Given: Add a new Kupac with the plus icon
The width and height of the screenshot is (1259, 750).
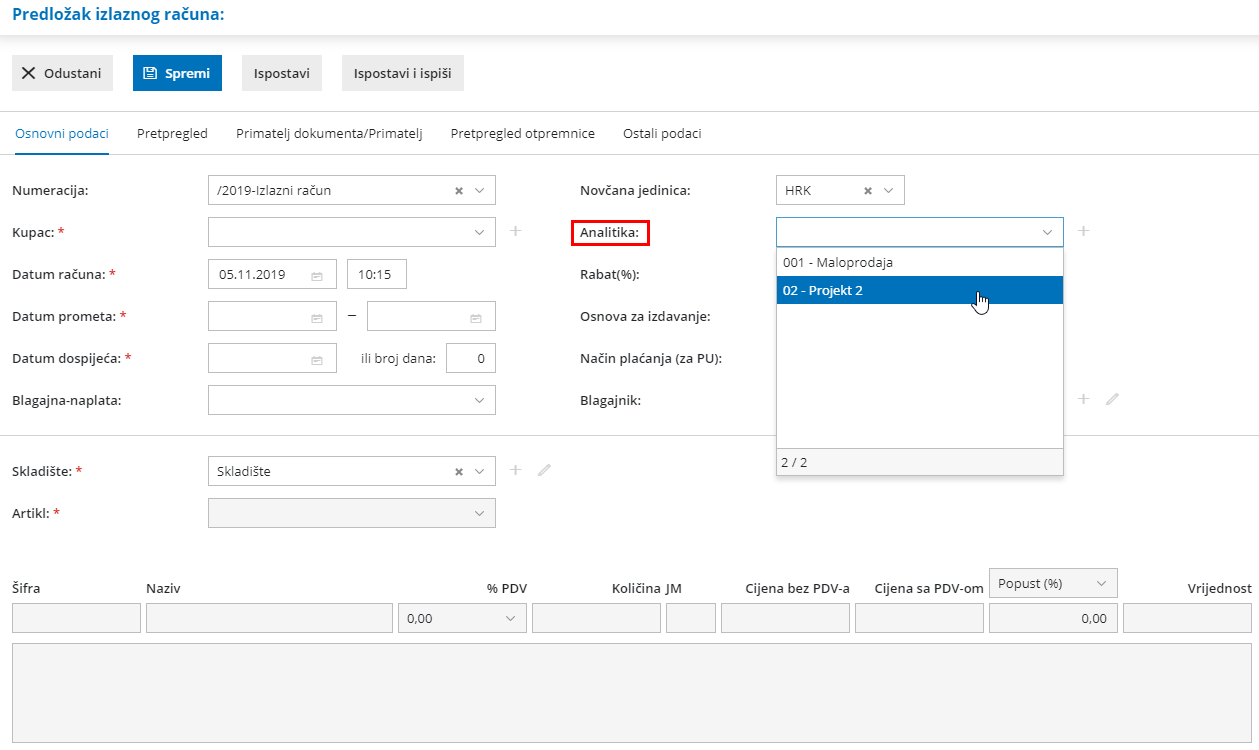Looking at the screenshot, I should click(516, 231).
